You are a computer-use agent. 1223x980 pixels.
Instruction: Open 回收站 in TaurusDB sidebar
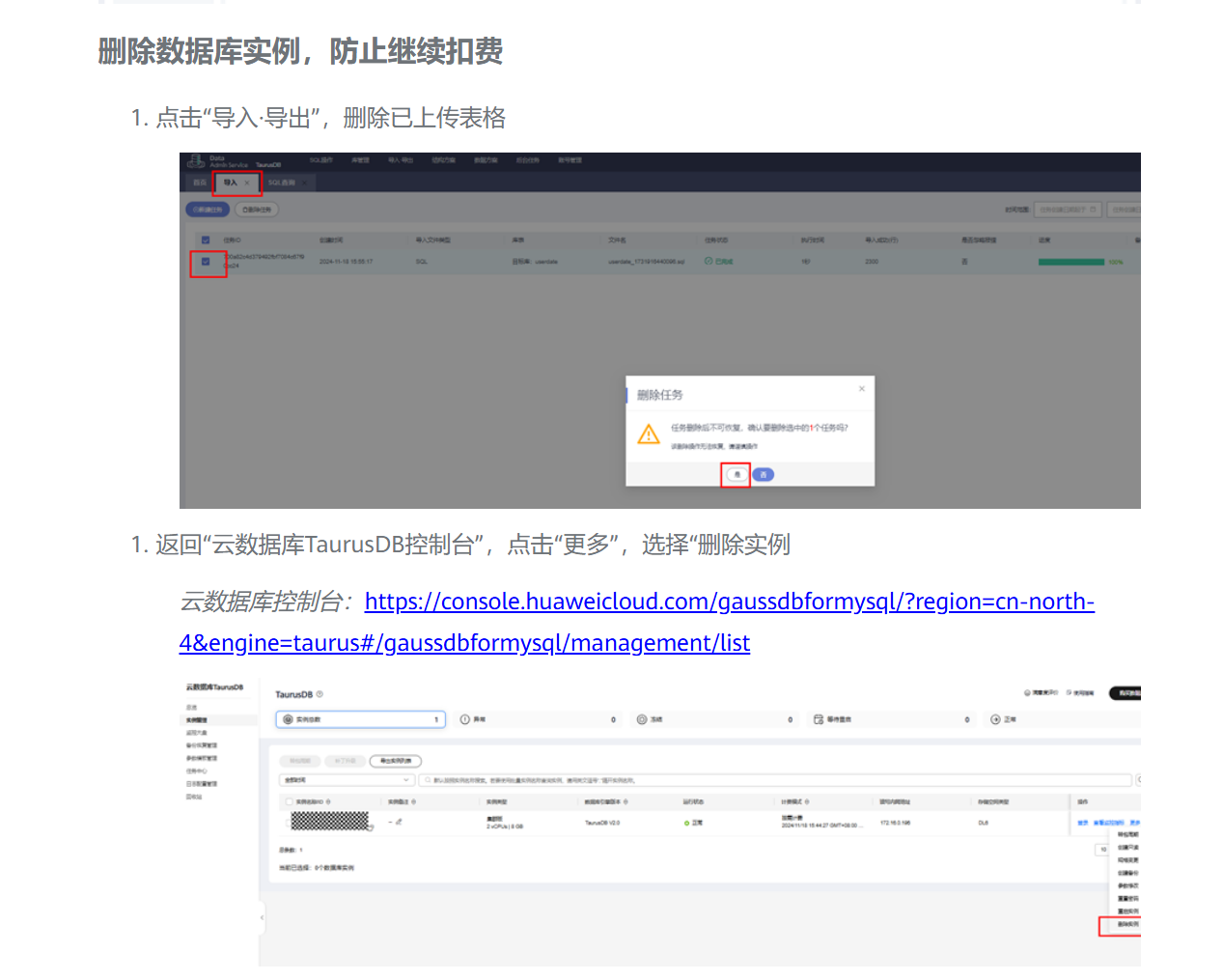tap(194, 797)
